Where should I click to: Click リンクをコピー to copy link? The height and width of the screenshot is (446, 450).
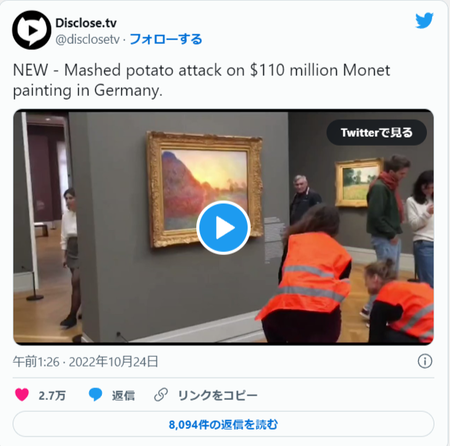coord(218,395)
